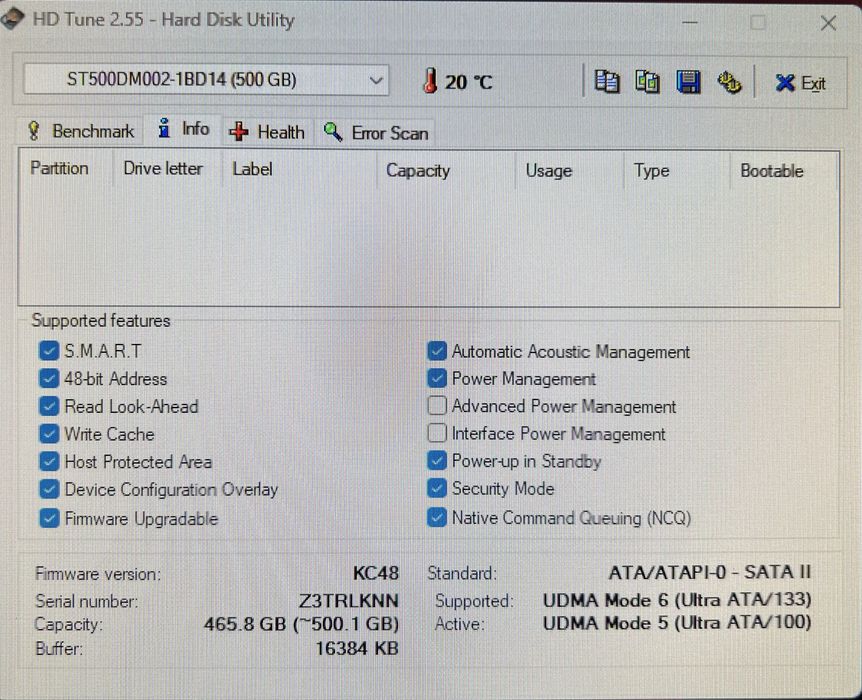Toggle the Write Cache checkbox

(x=49, y=434)
